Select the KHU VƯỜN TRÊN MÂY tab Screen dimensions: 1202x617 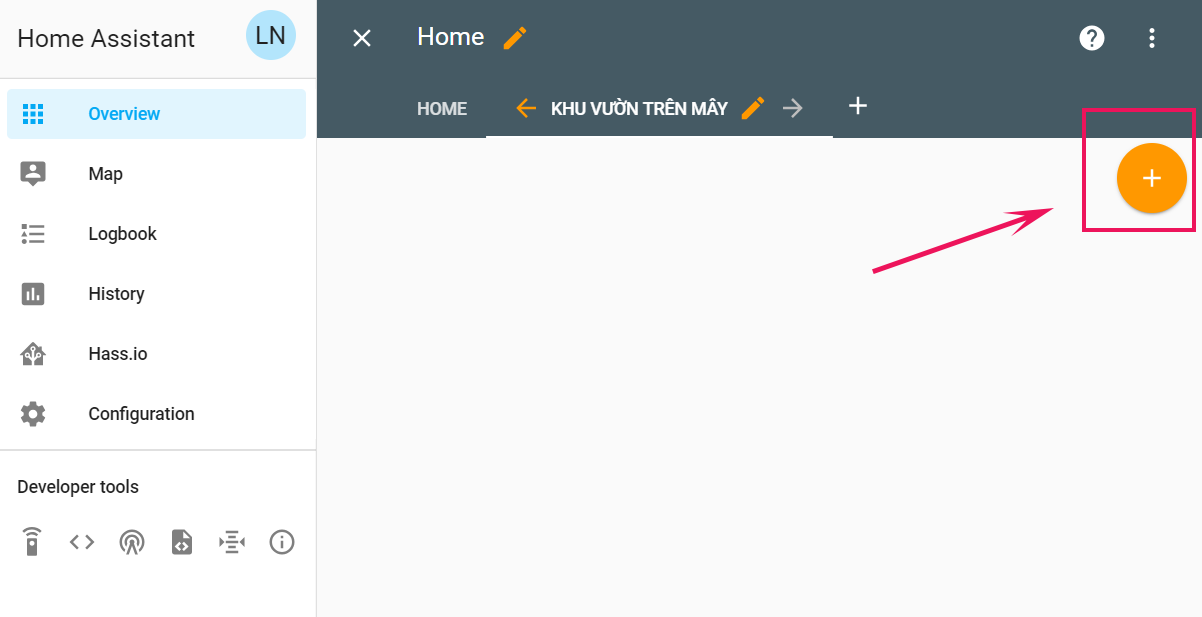point(639,109)
